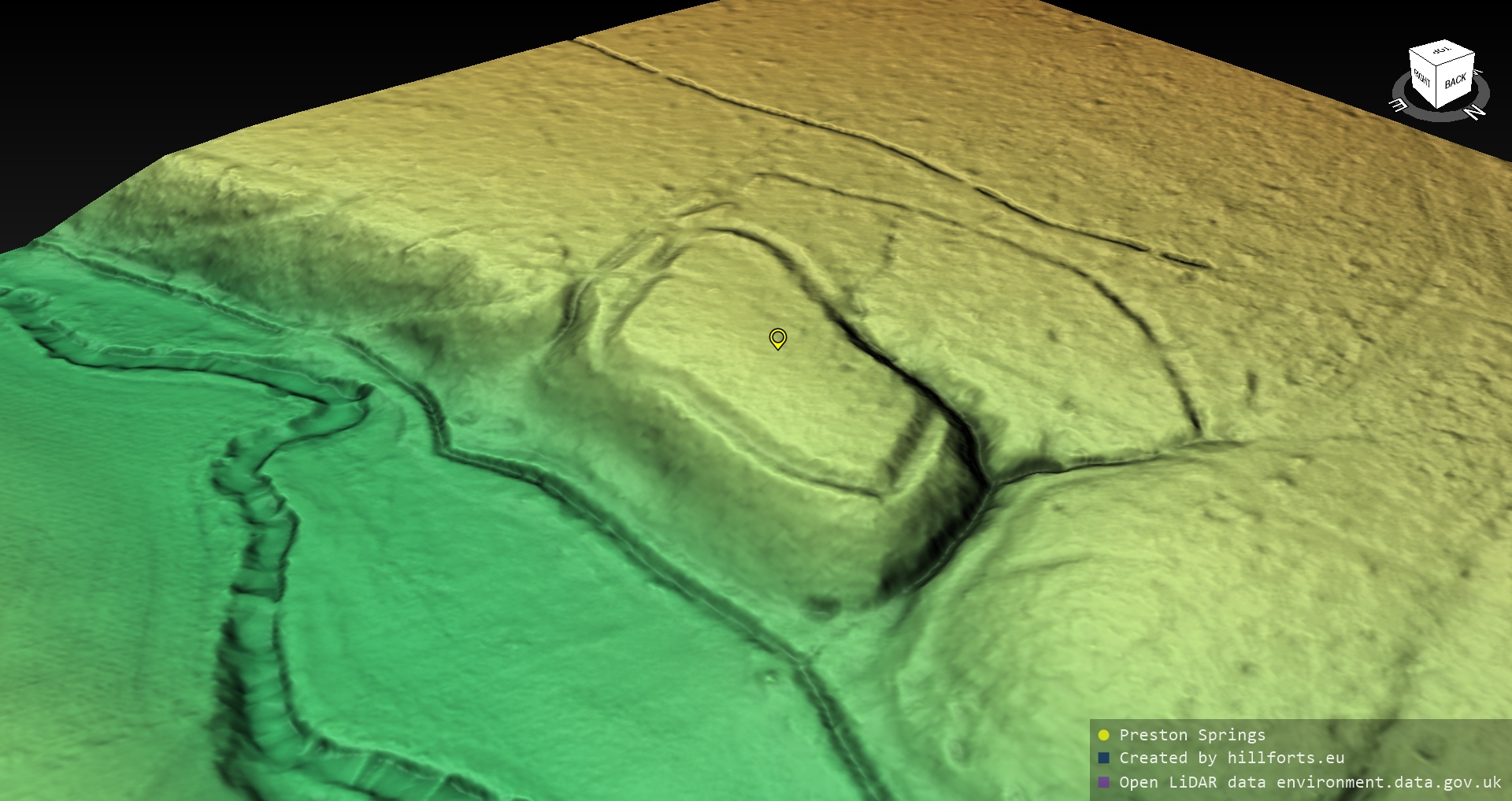Click the gray compass ring under the cube
This screenshot has height=801, width=1512.
point(1441,114)
